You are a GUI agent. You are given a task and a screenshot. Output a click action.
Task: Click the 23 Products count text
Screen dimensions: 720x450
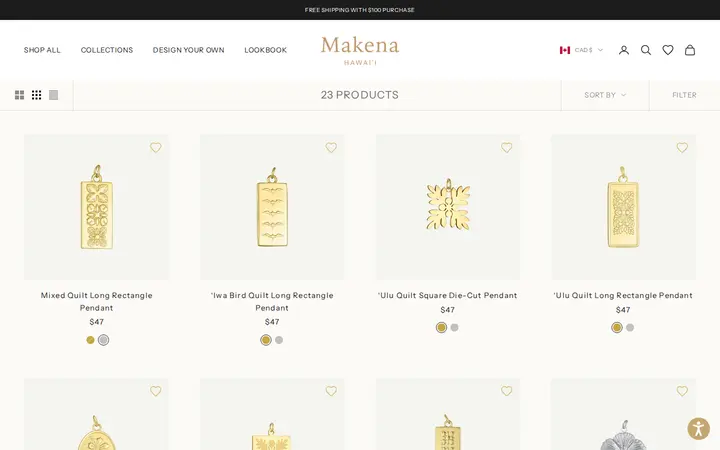pos(360,95)
